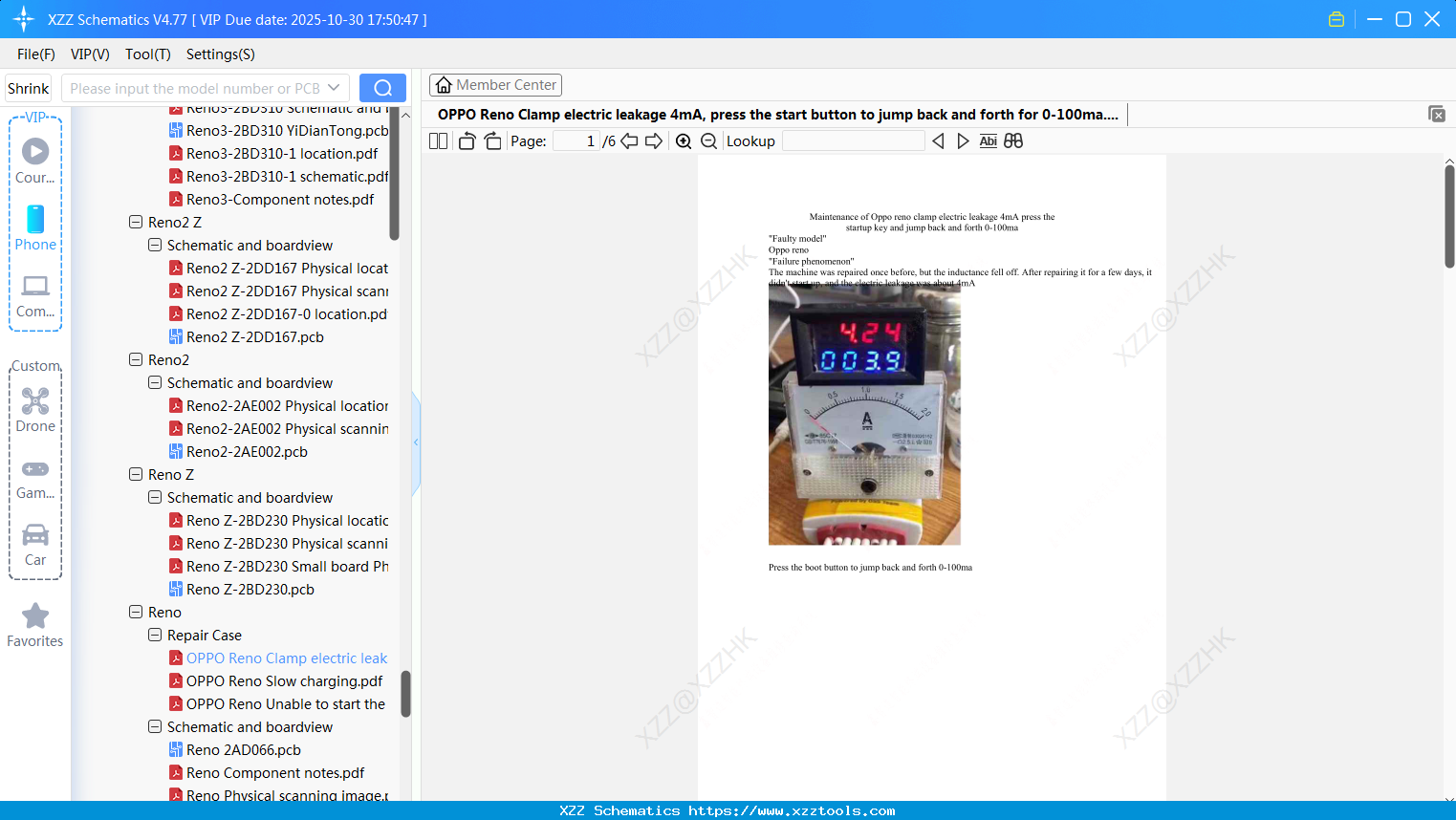The image size is (1456, 820).
Task: Collapse the Repair Case folder
Action: [155, 635]
